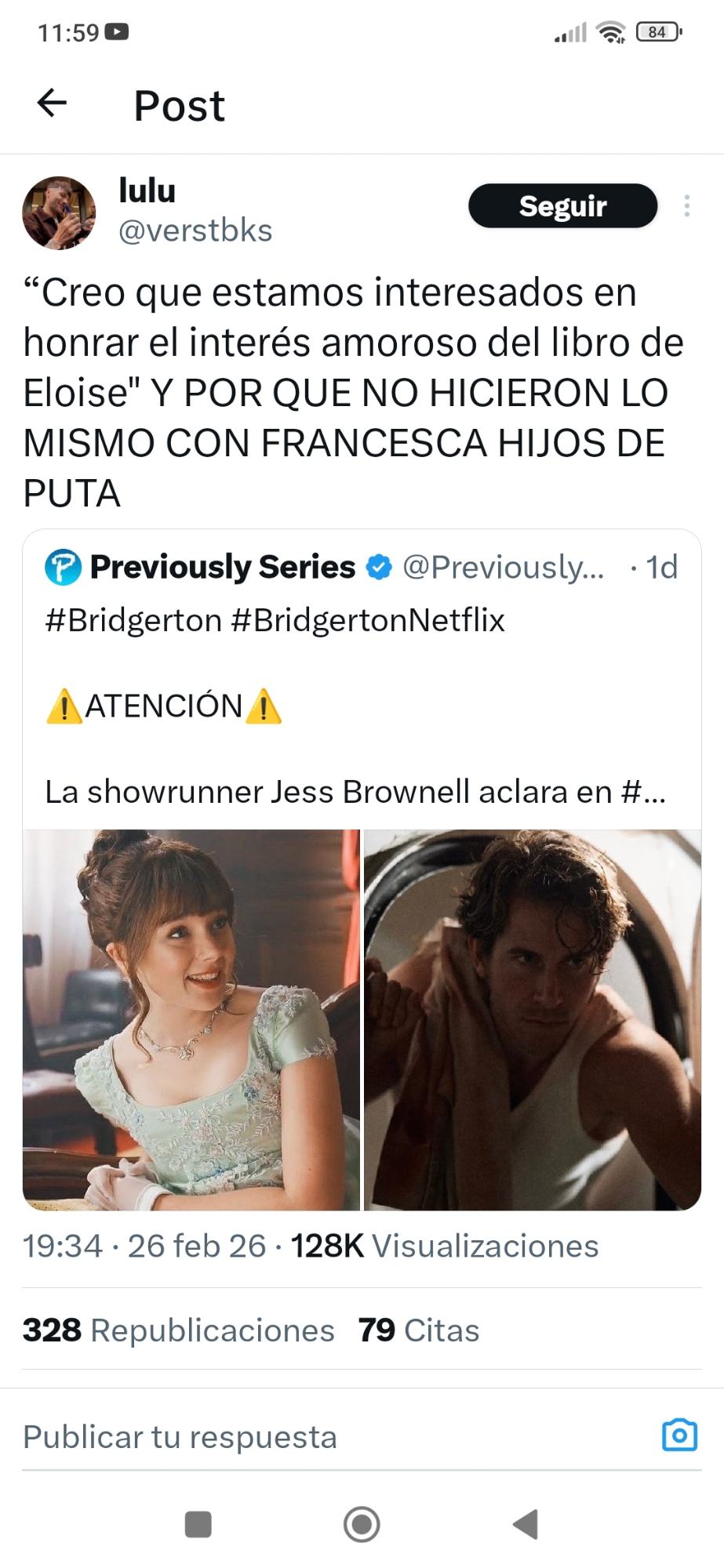The image size is (724, 1568).
Task: Open the photo of woman in green dress
Action: pyautogui.click(x=191, y=1020)
